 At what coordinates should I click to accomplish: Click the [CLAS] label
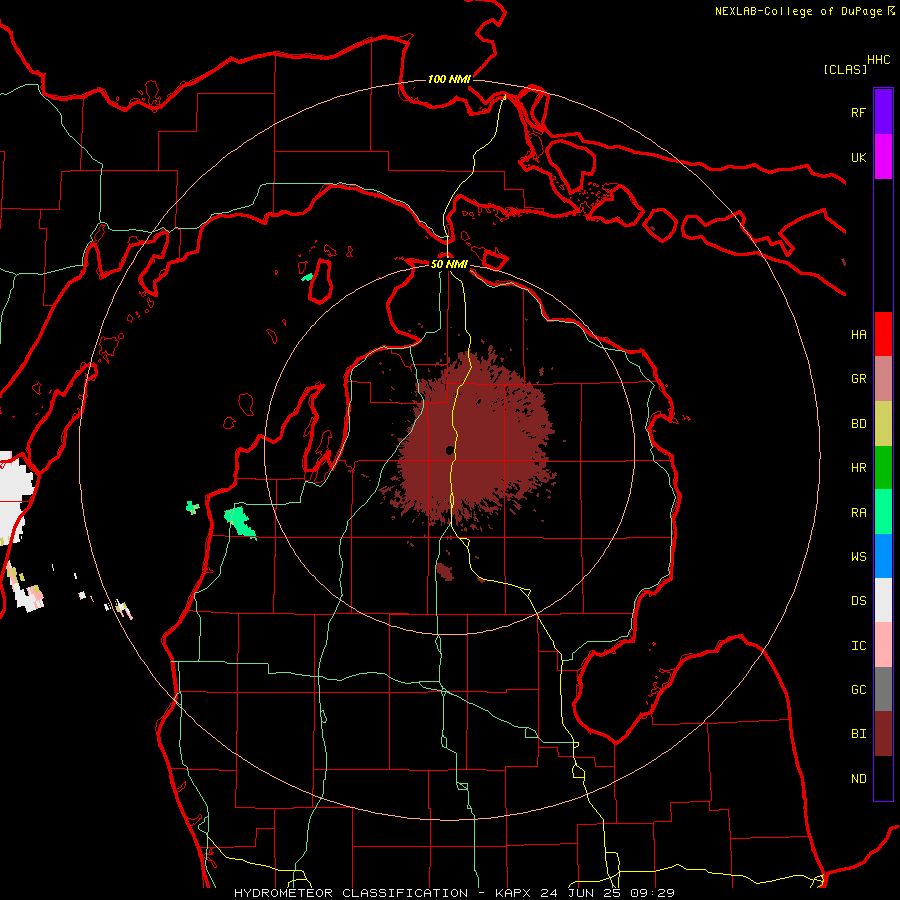[x=845, y=70]
